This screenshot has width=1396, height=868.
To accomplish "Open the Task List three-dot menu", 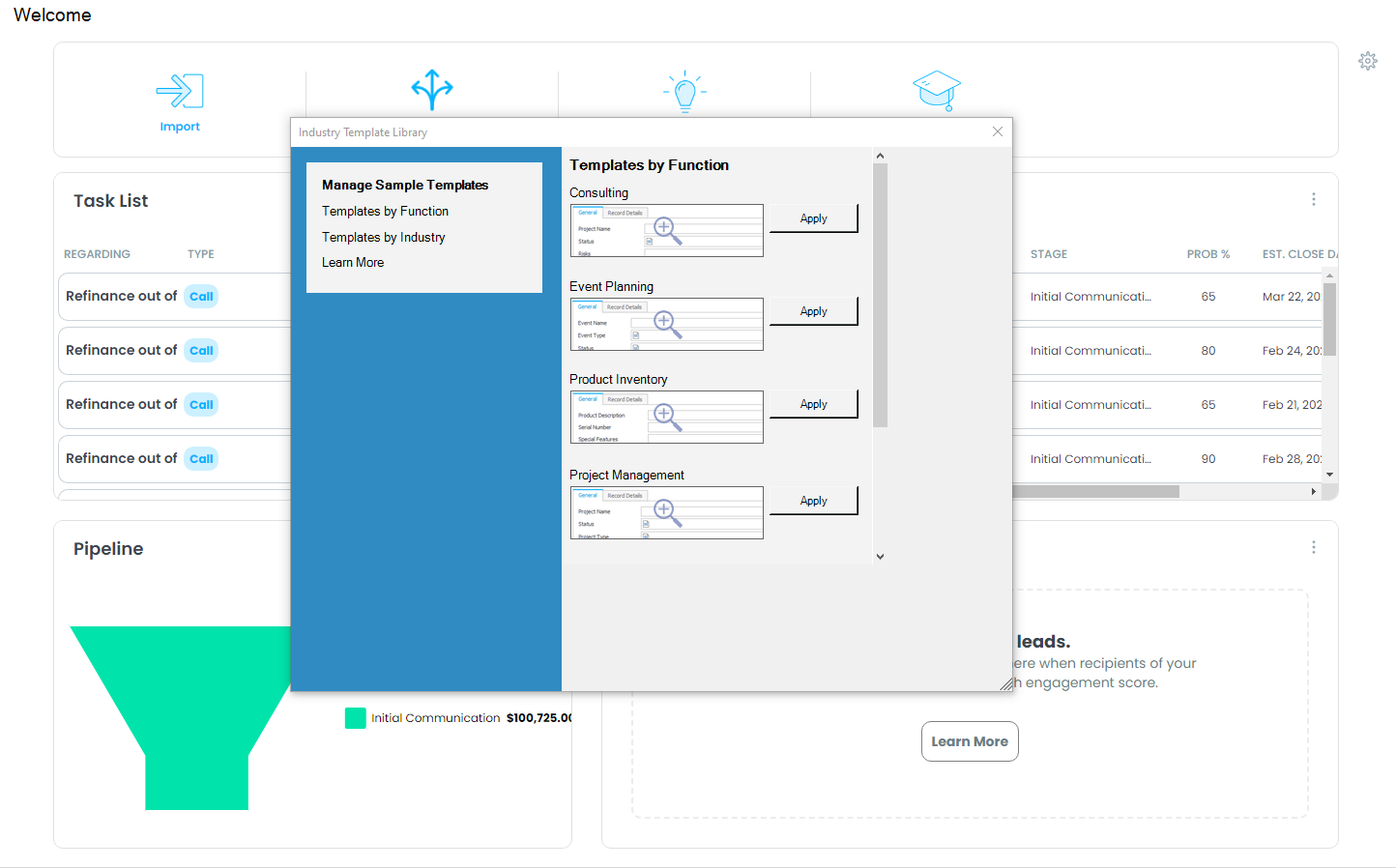I will coord(1313,199).
